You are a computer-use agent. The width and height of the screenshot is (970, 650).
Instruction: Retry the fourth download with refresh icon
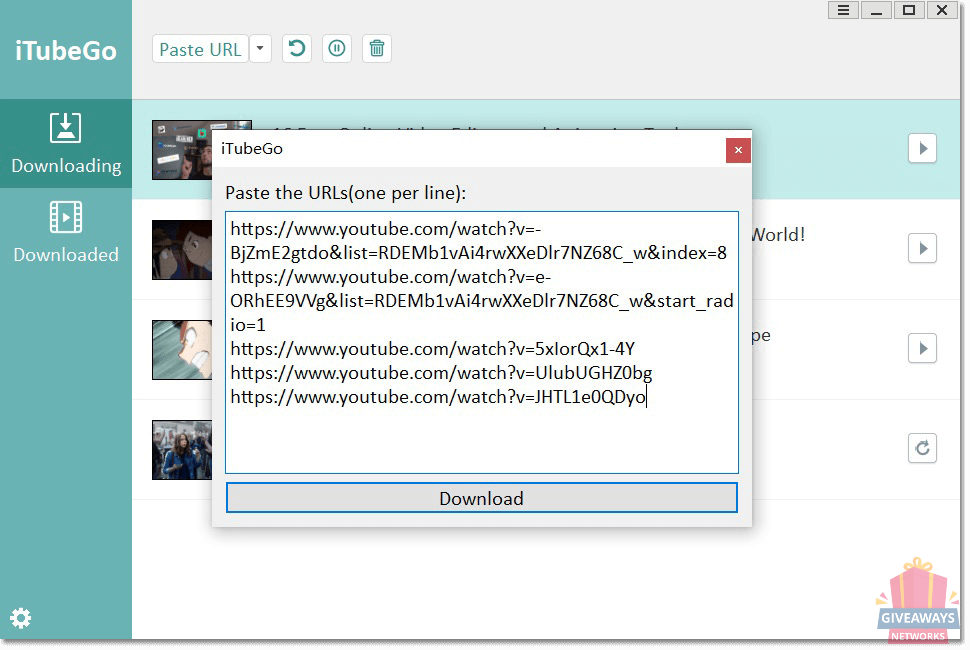click(922, 448)
